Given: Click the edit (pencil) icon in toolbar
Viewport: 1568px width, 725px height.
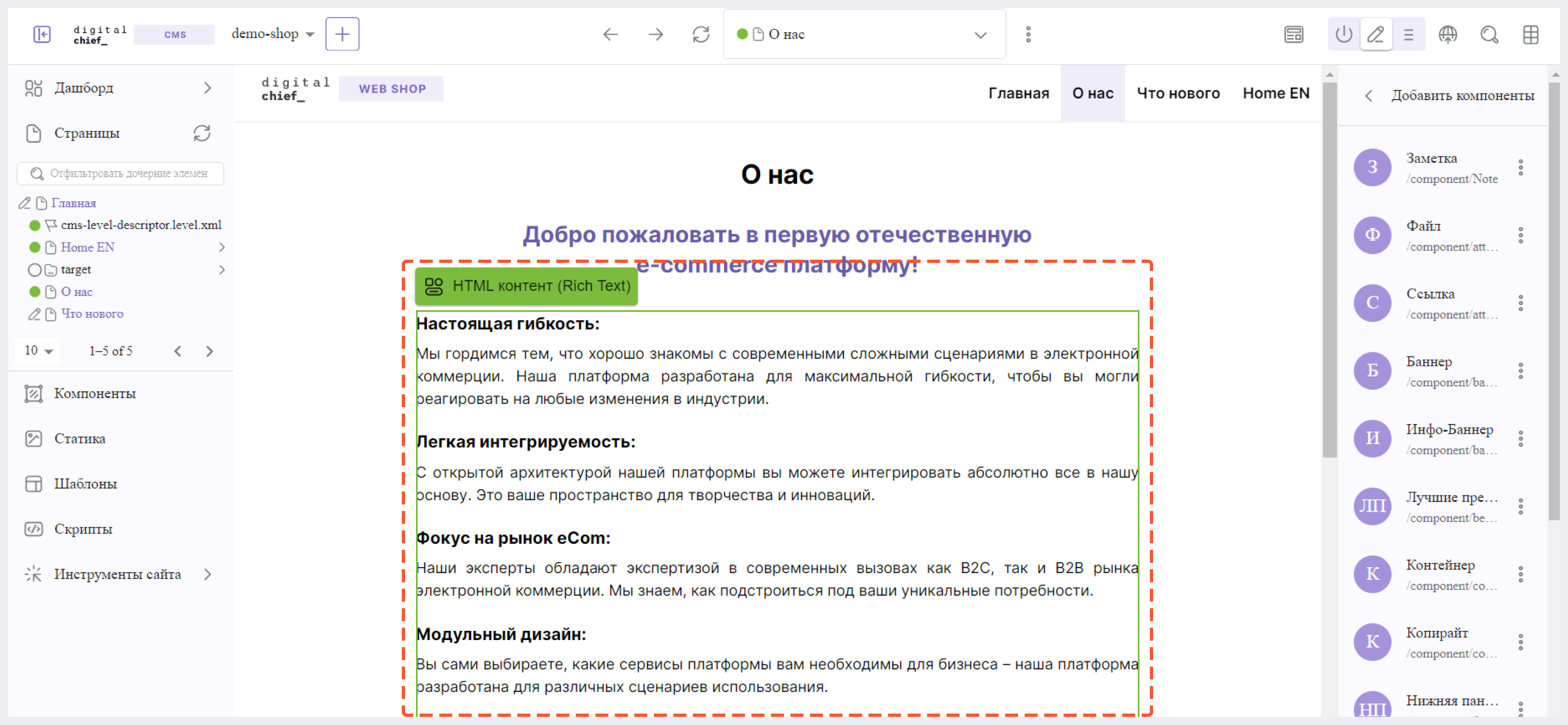Looking at the screenshot, I should point(1375,35).
